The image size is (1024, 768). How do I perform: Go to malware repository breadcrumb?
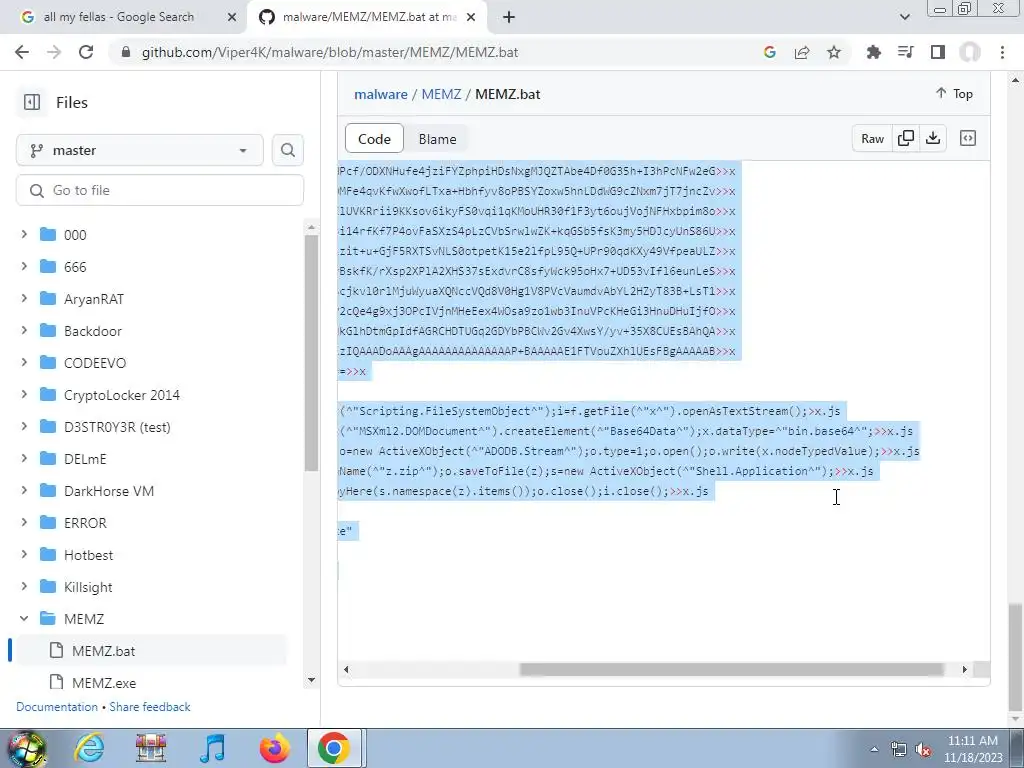point(381,94)
